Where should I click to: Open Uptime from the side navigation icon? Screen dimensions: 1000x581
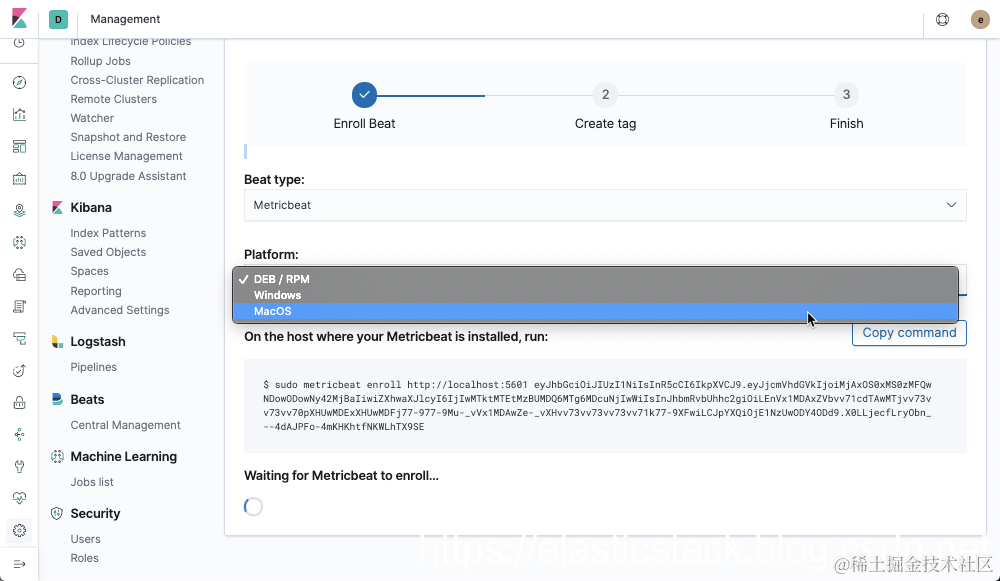click(x=19, y=371)
